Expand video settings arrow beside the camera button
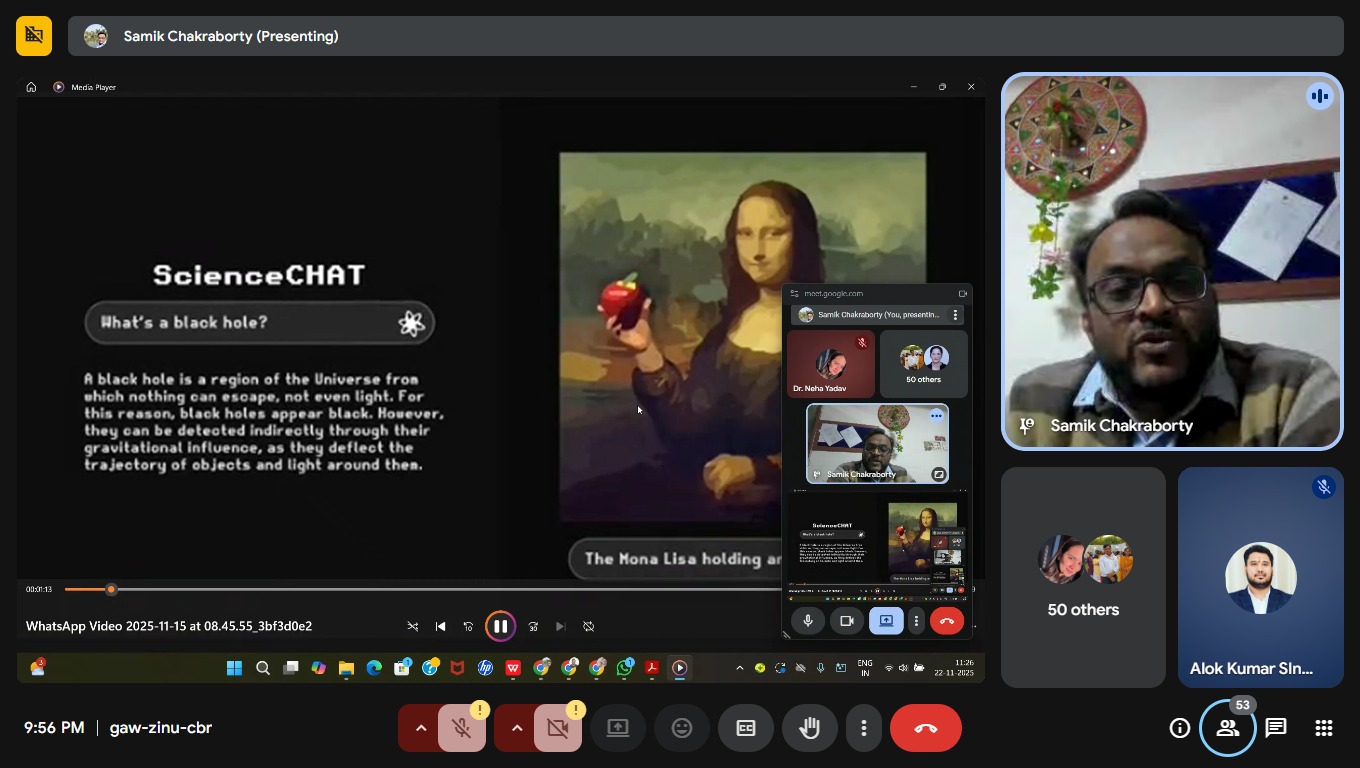 tap(516, 728)
